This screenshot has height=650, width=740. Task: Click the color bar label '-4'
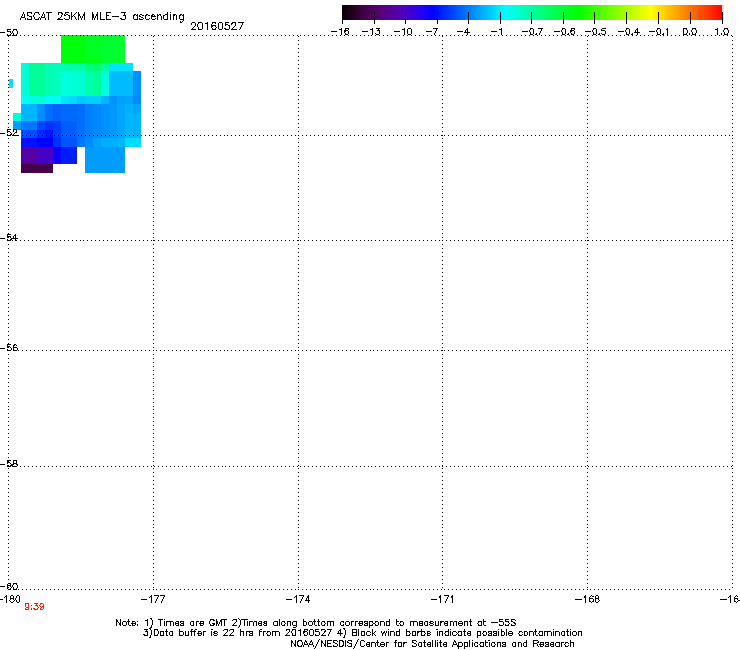464,32
